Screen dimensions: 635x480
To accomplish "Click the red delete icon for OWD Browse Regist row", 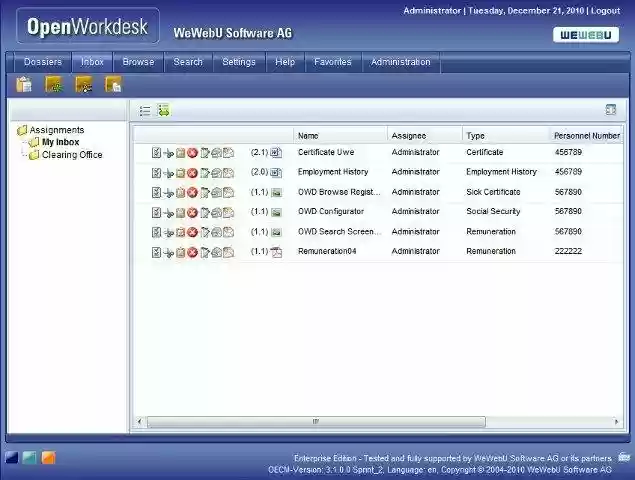I will (192, 192).
